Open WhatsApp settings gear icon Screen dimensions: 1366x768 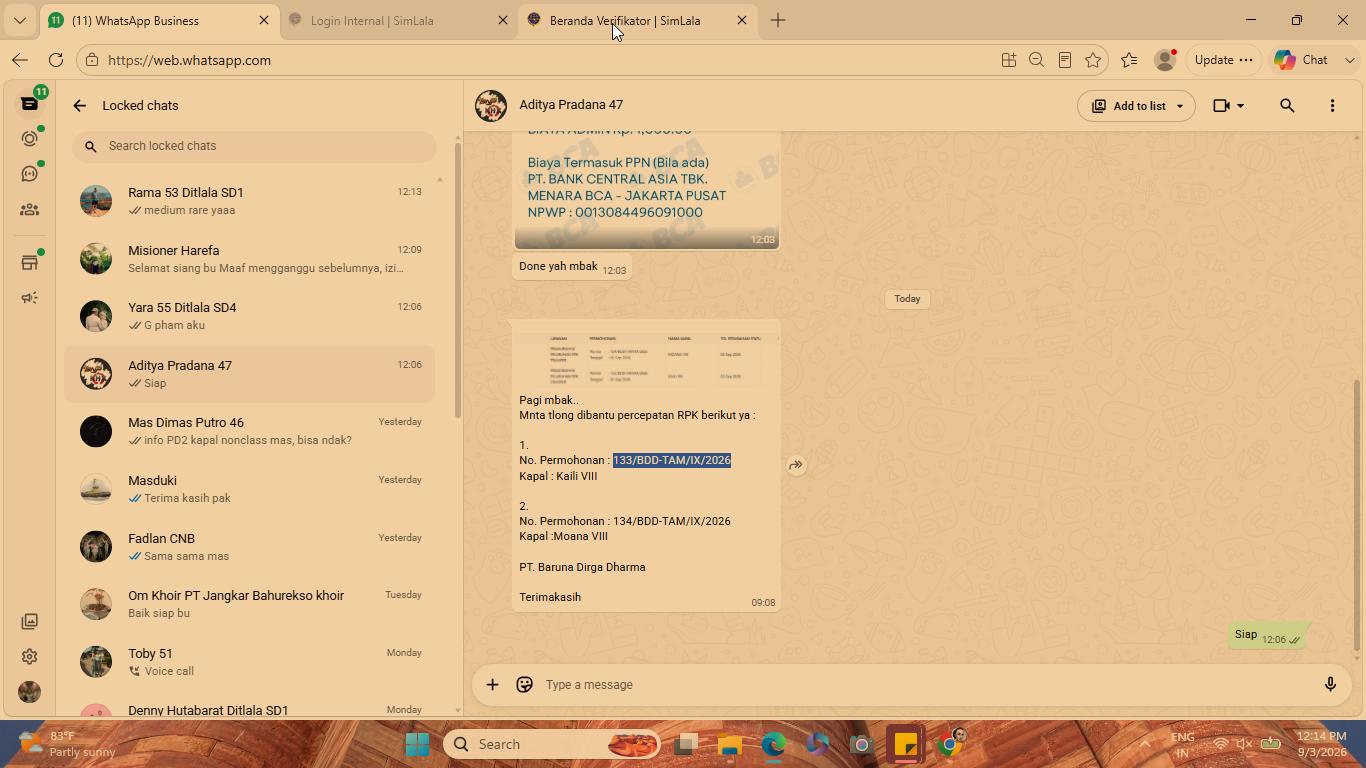tap(29, 657)
